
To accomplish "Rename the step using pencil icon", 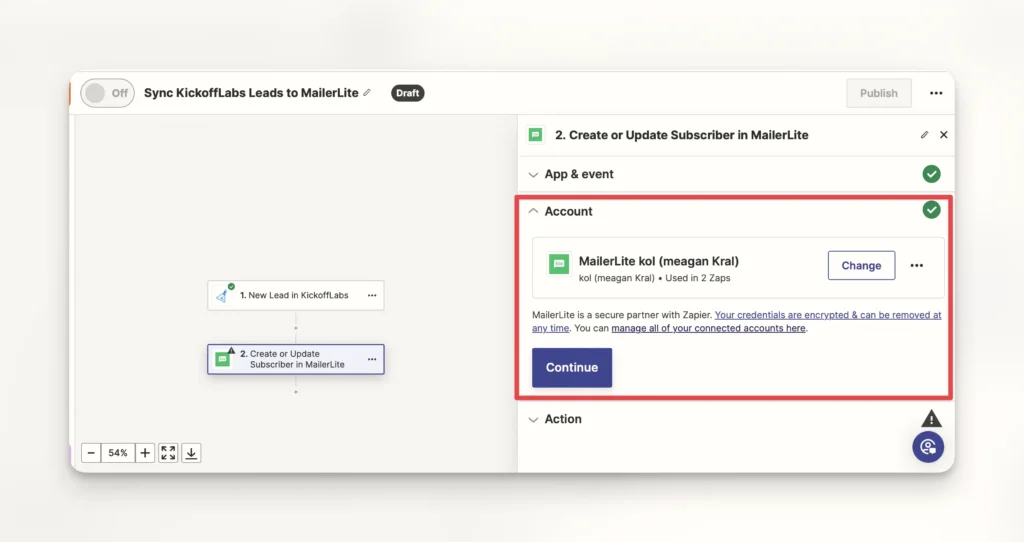I will point(924,135).
